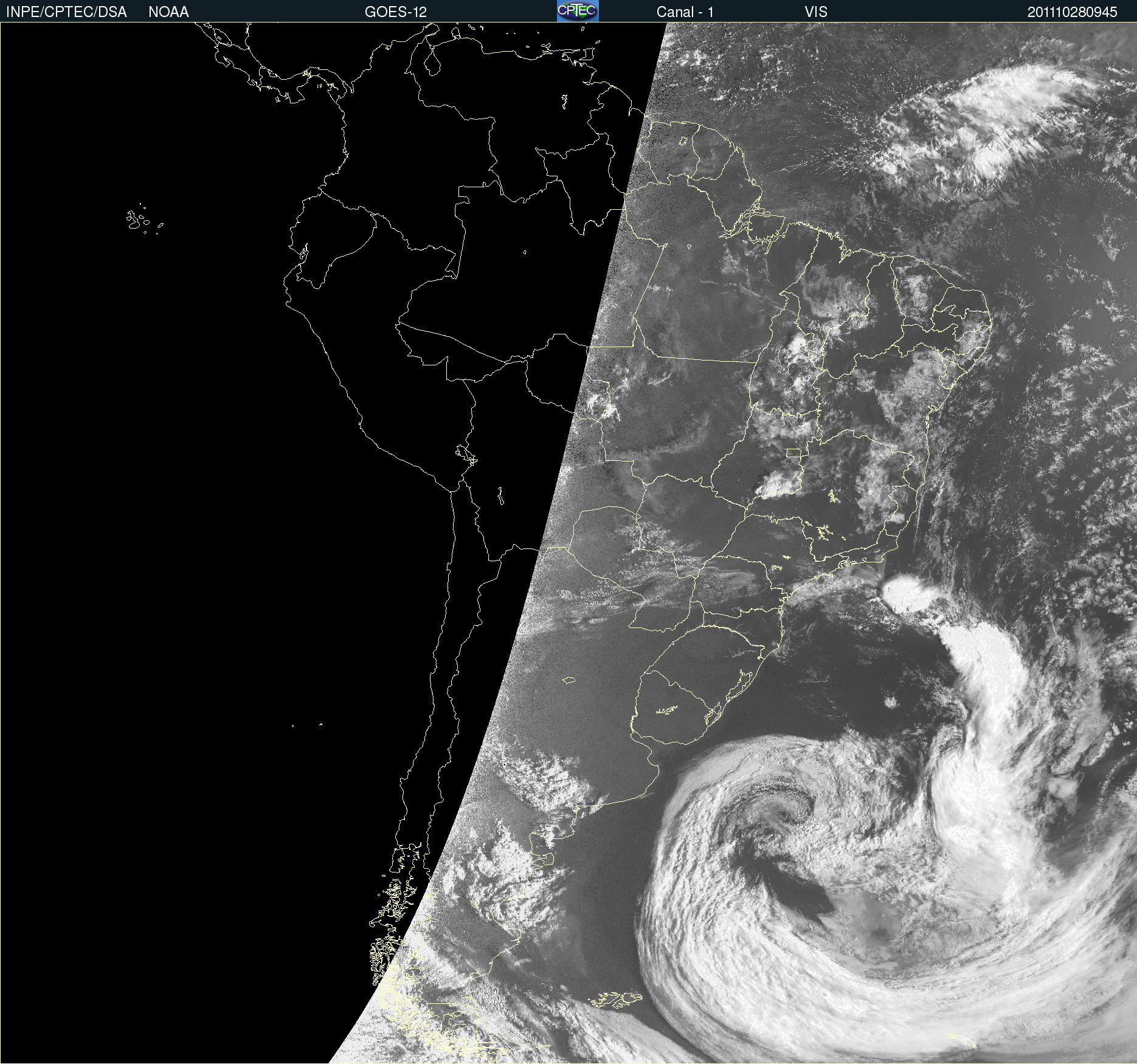Click the Federal District square in Brazil
The image size is (1137, 1064).
793,452
